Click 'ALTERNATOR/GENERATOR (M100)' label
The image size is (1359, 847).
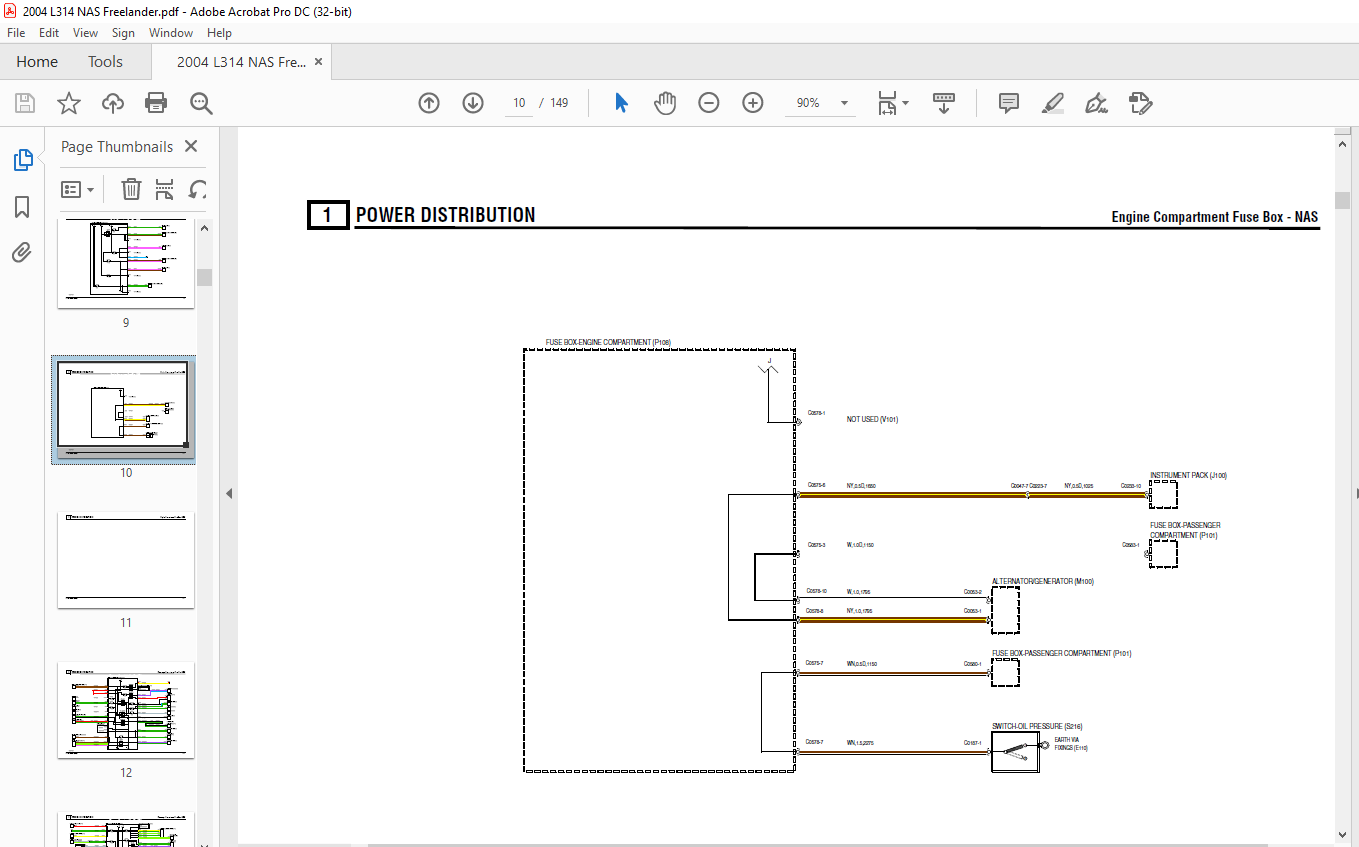(x=1043, y=581)
